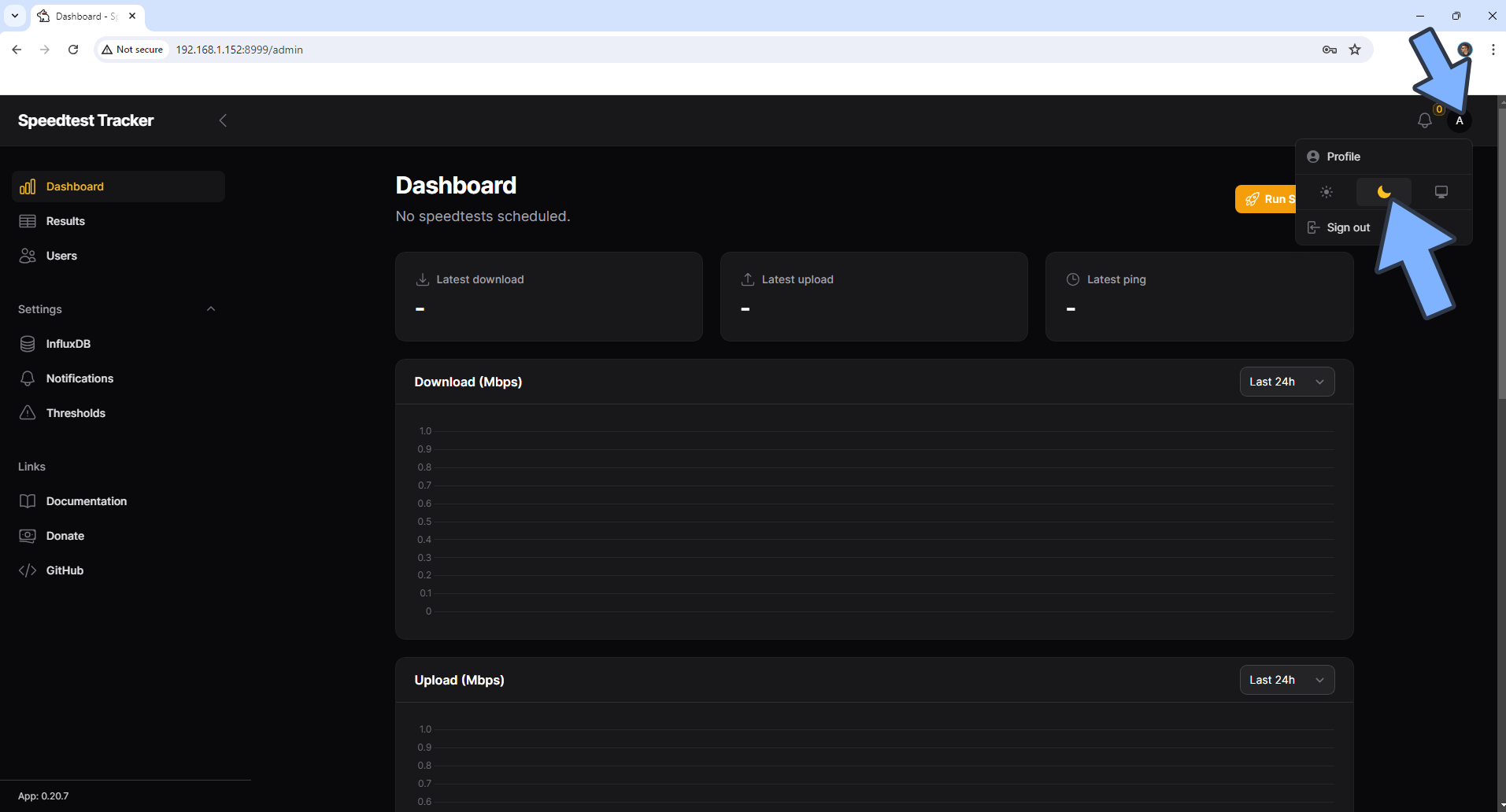Enable light theme sun icon
The width and height of the screenshot is (1506, 812).
click(x=1327, y=192)
